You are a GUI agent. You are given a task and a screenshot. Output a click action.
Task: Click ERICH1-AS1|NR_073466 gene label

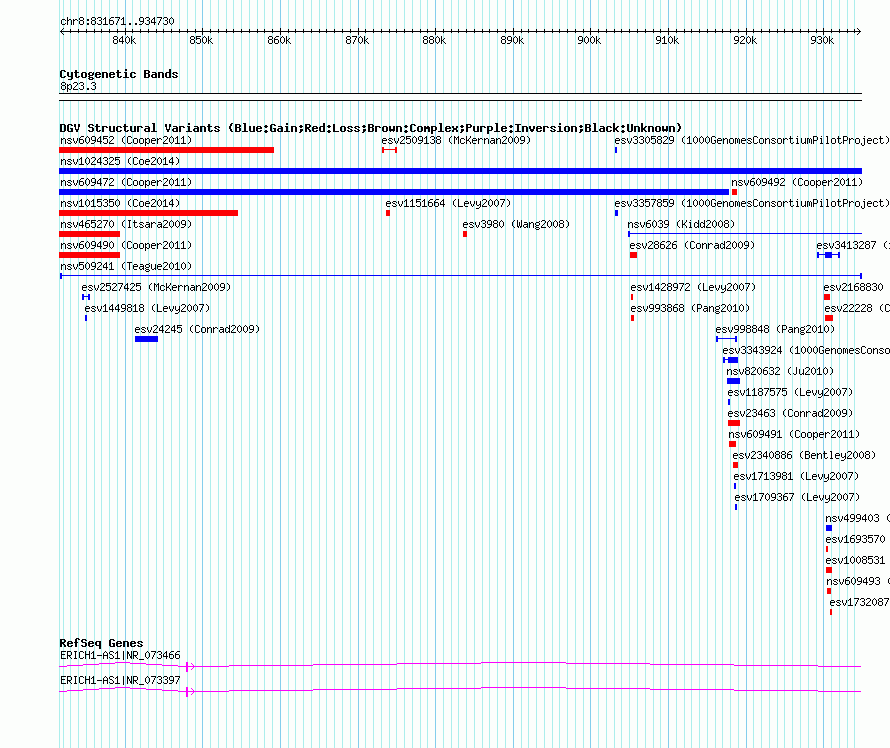pos(120,655)
